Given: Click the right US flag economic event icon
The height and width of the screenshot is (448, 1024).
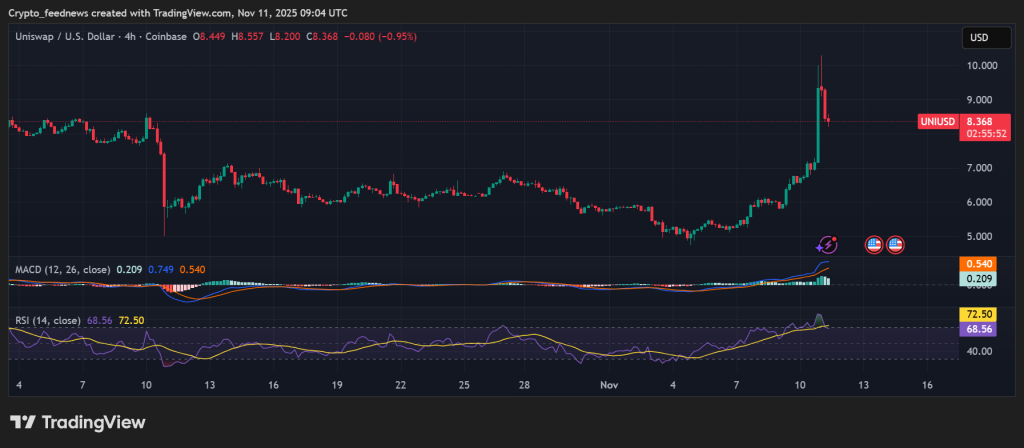Looking at the screenshot, I should click(x=895, y=244).
